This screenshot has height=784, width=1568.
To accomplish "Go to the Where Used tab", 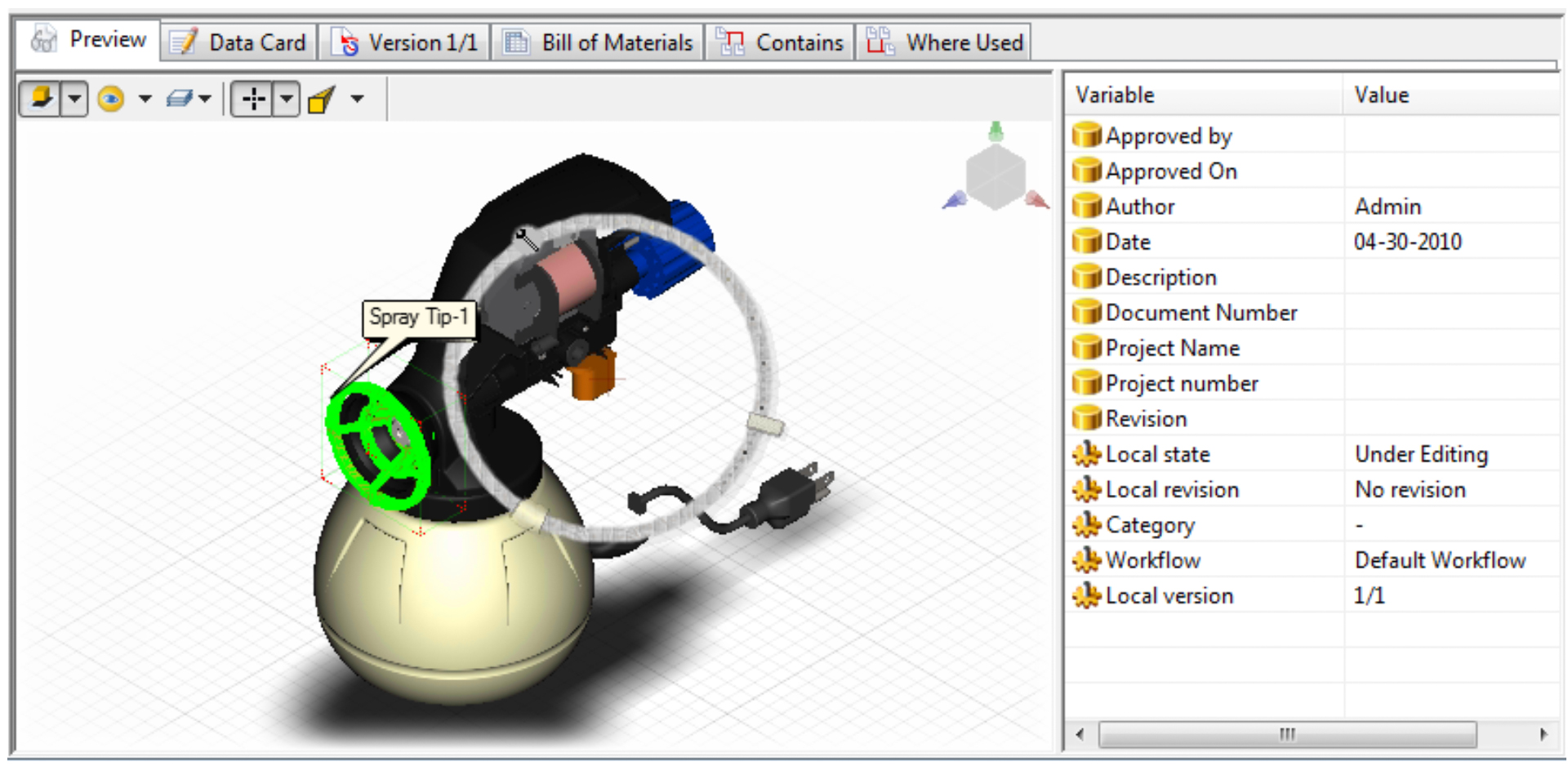I will (x=945, y=42).
